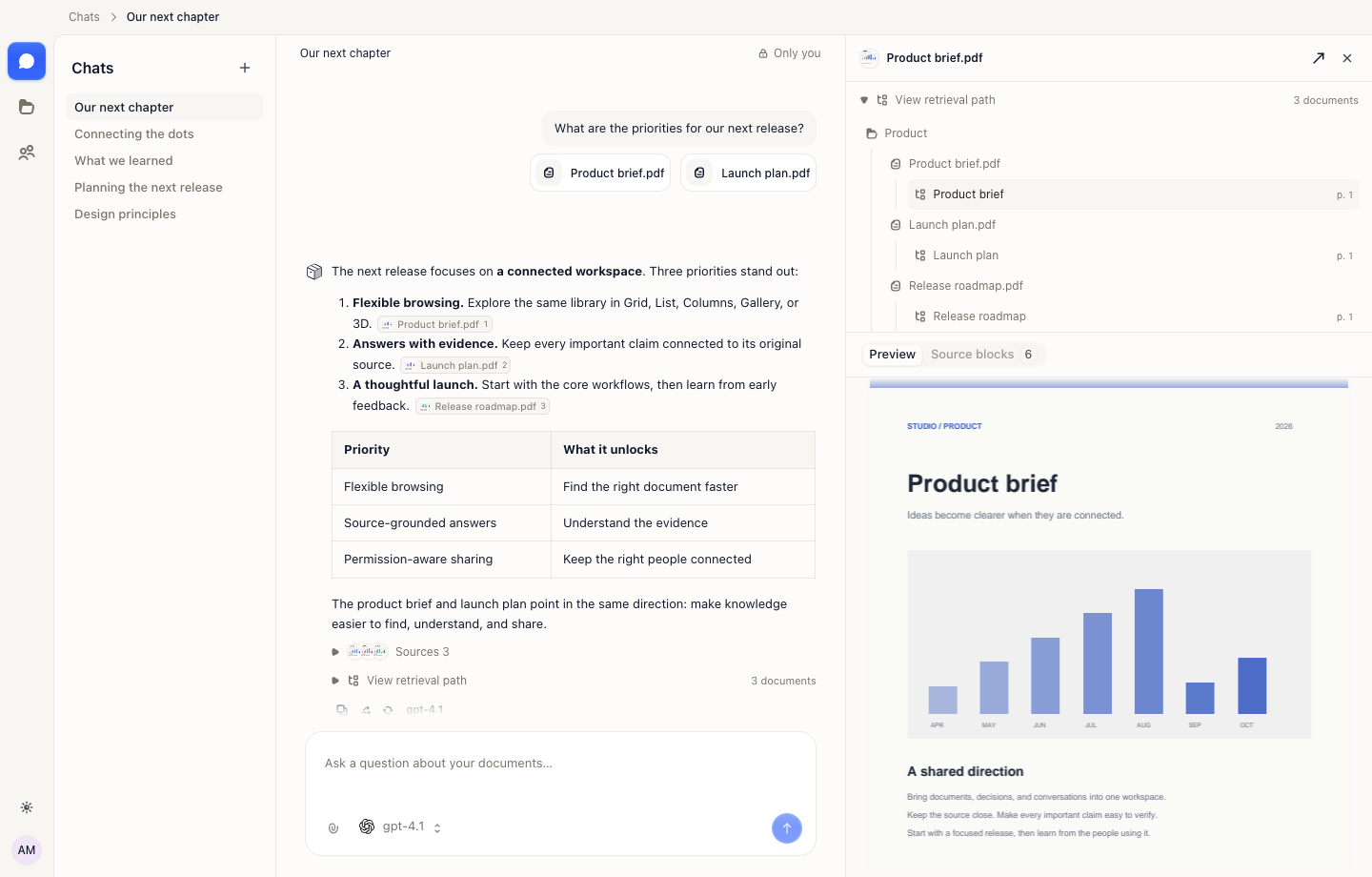Viewport: 1372px width, 877px height.
Task: Open Product brief.pdf in a new view
Action: click(1319, 58)
